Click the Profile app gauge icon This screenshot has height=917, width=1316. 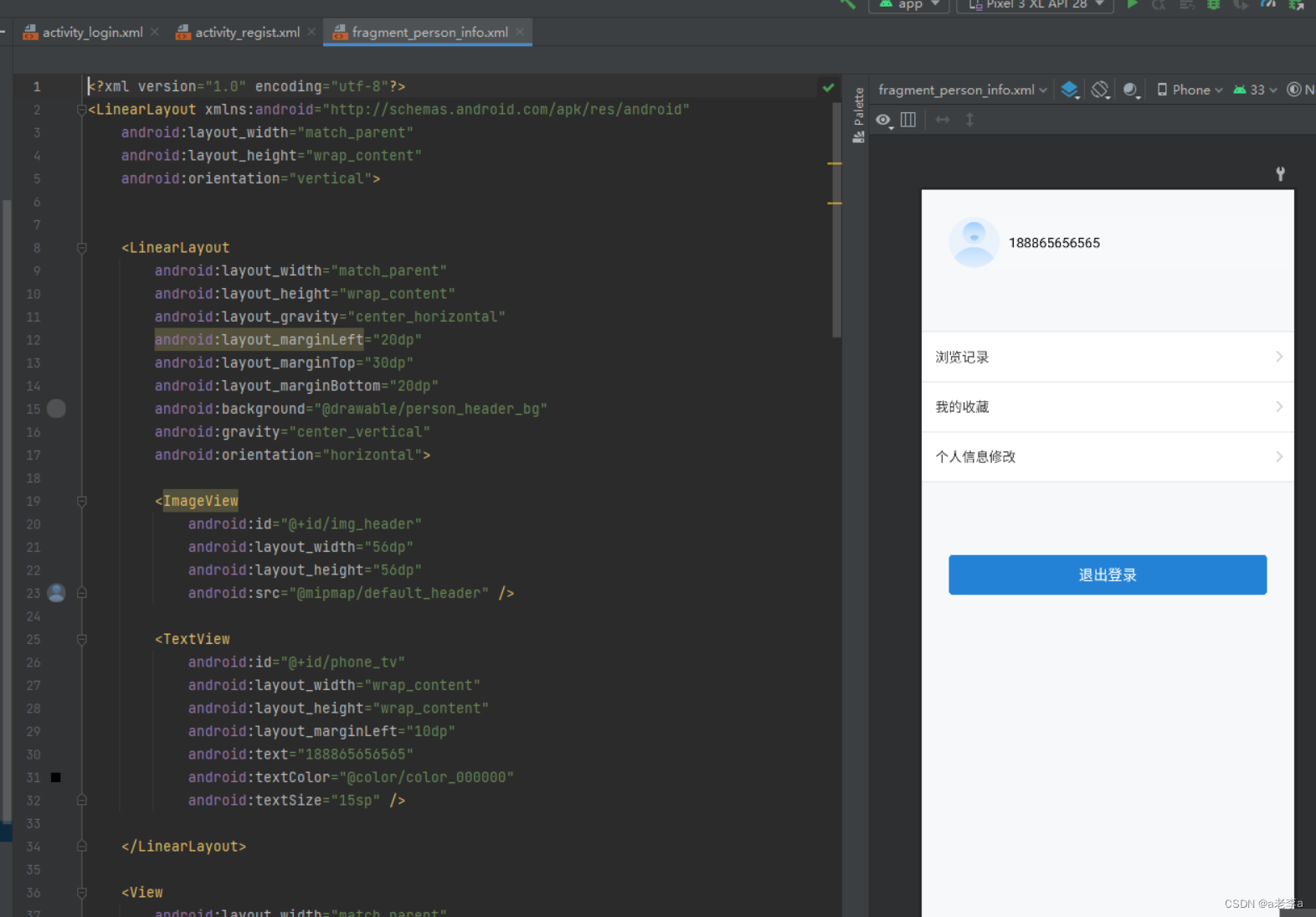pos(1268,4)
